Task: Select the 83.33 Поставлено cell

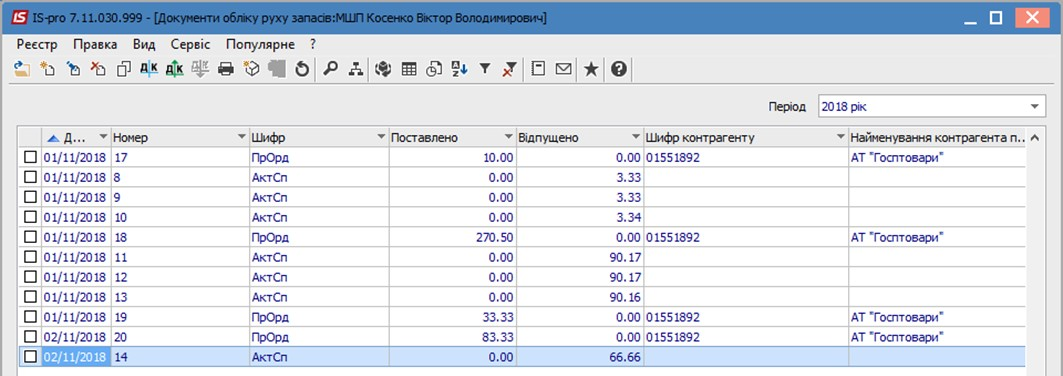Action: 452,337
